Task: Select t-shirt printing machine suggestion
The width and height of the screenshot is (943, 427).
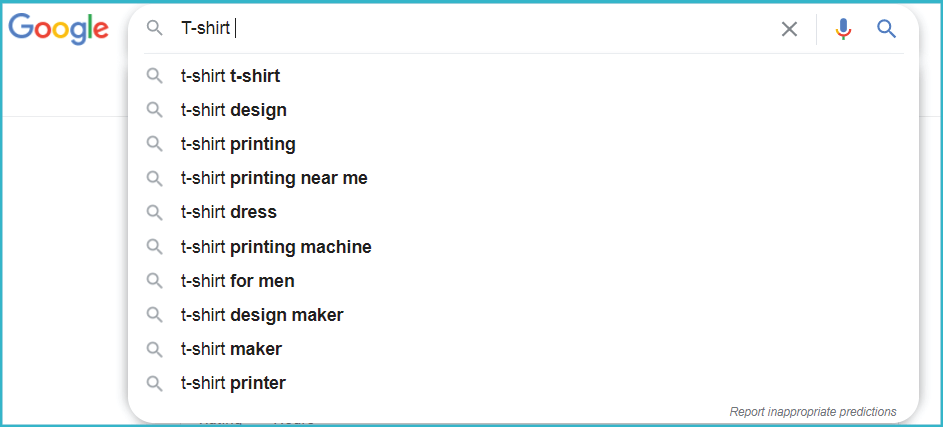Action: click(x=523, y=247)
